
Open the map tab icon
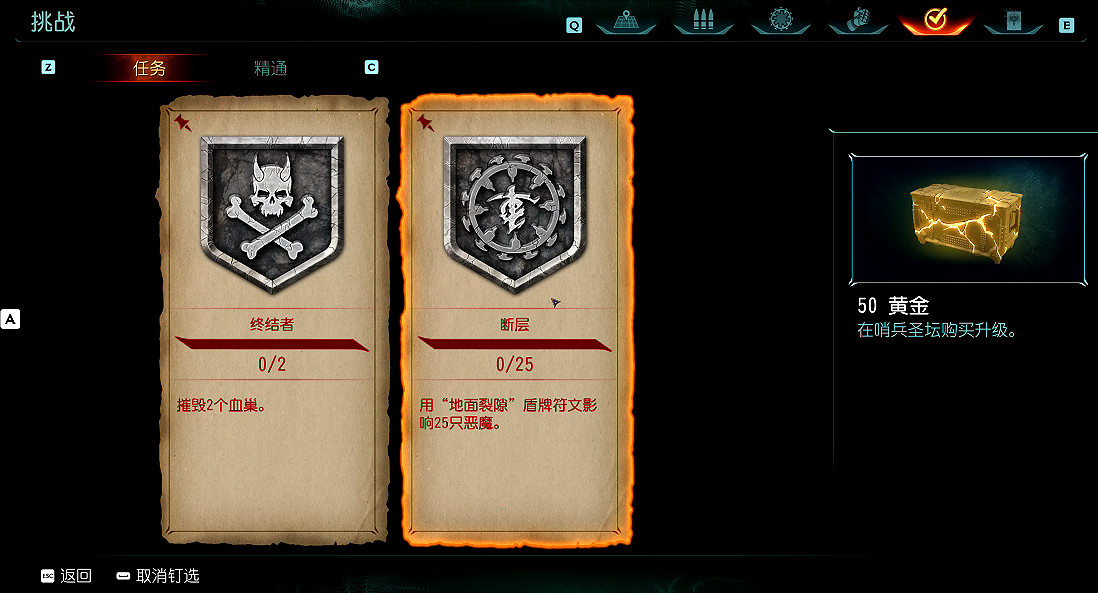click(626, 20)
